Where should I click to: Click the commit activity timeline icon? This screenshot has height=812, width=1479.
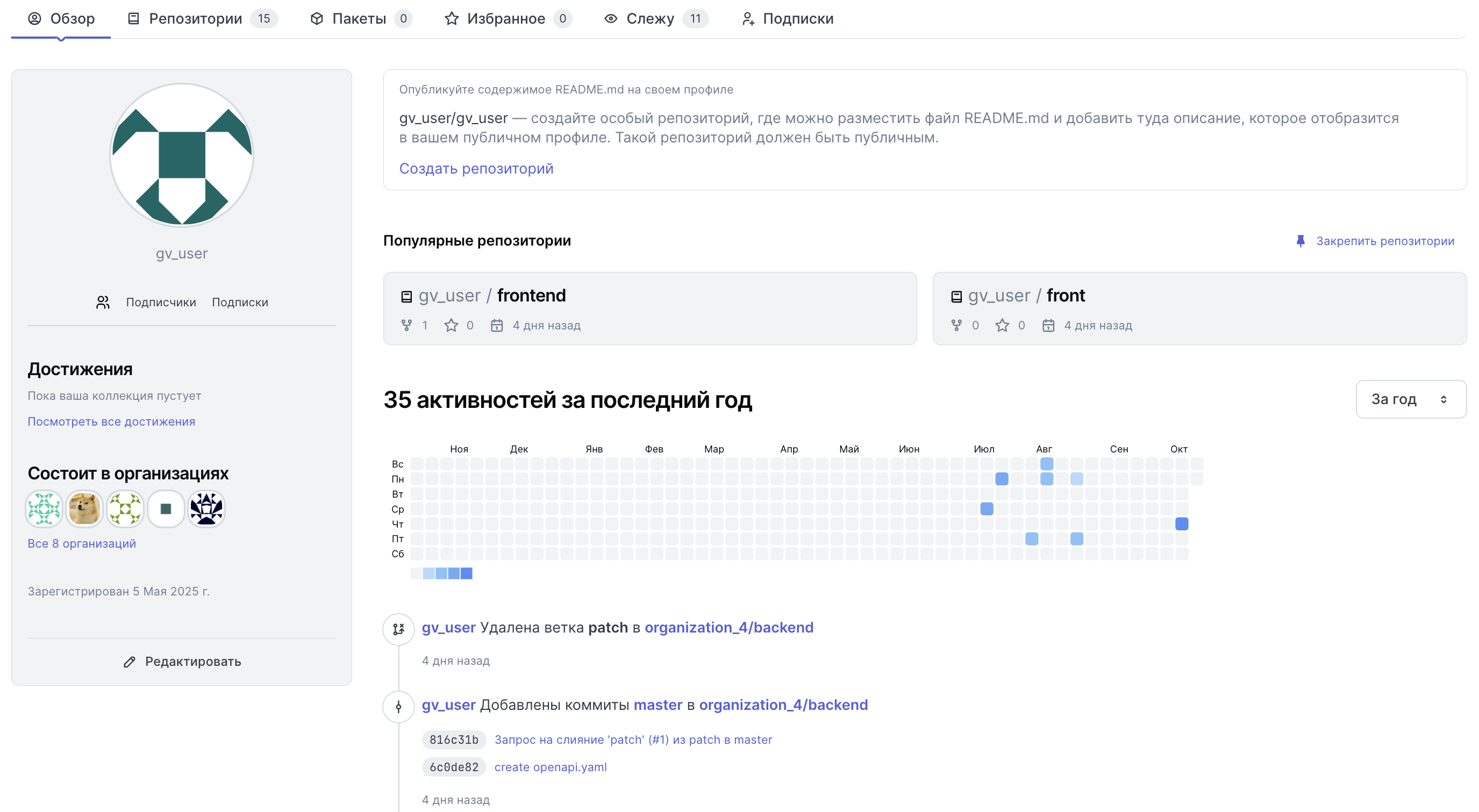[x=398, y=707]
